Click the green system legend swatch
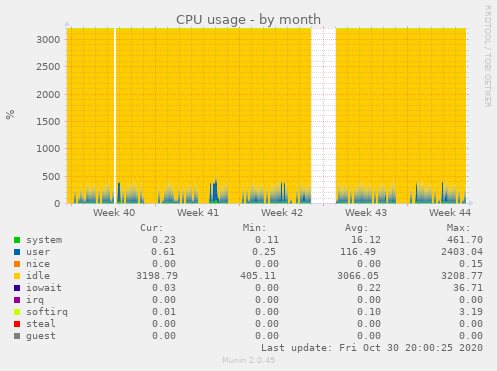 click(x=17, y=240)
